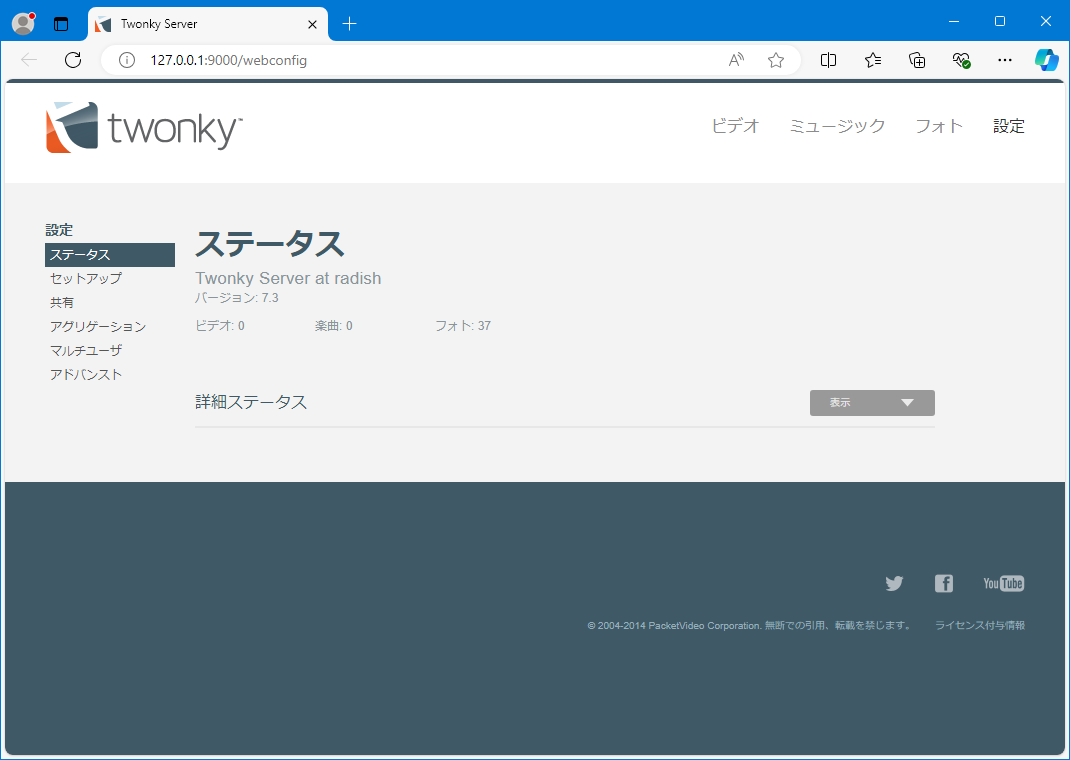Image resolution: width=1070 pixels, height=760 pixels.
Task: Open a new browser tab
Action: 349,24
